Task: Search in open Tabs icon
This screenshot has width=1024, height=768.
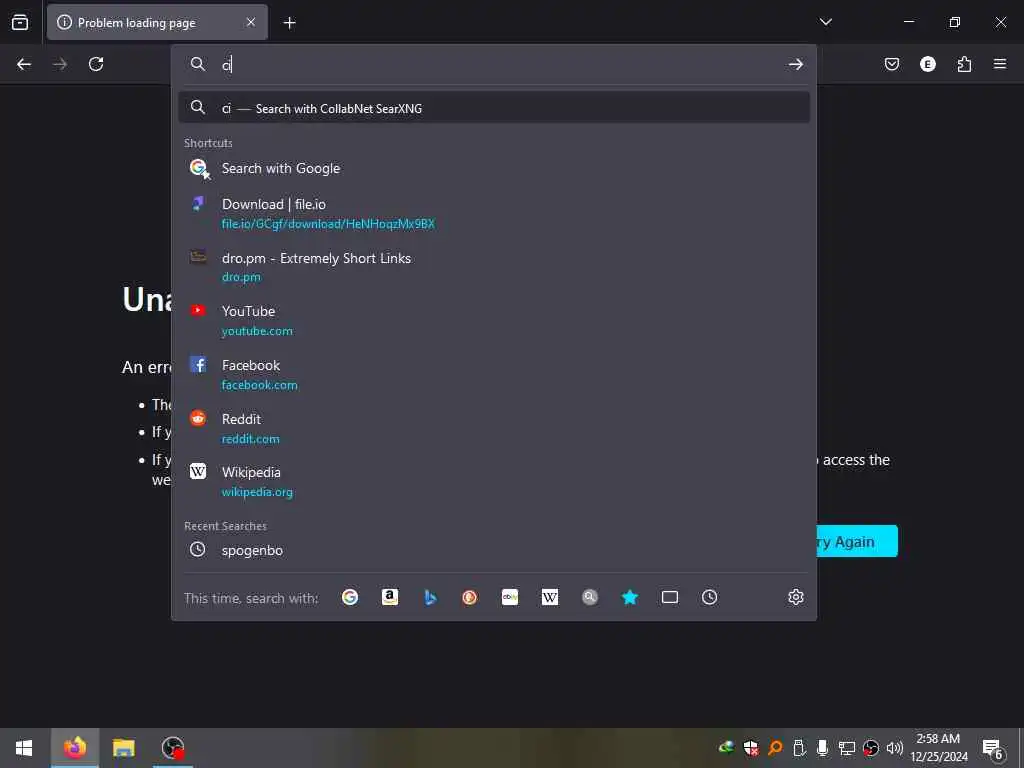Action: (x=670, y=597)
